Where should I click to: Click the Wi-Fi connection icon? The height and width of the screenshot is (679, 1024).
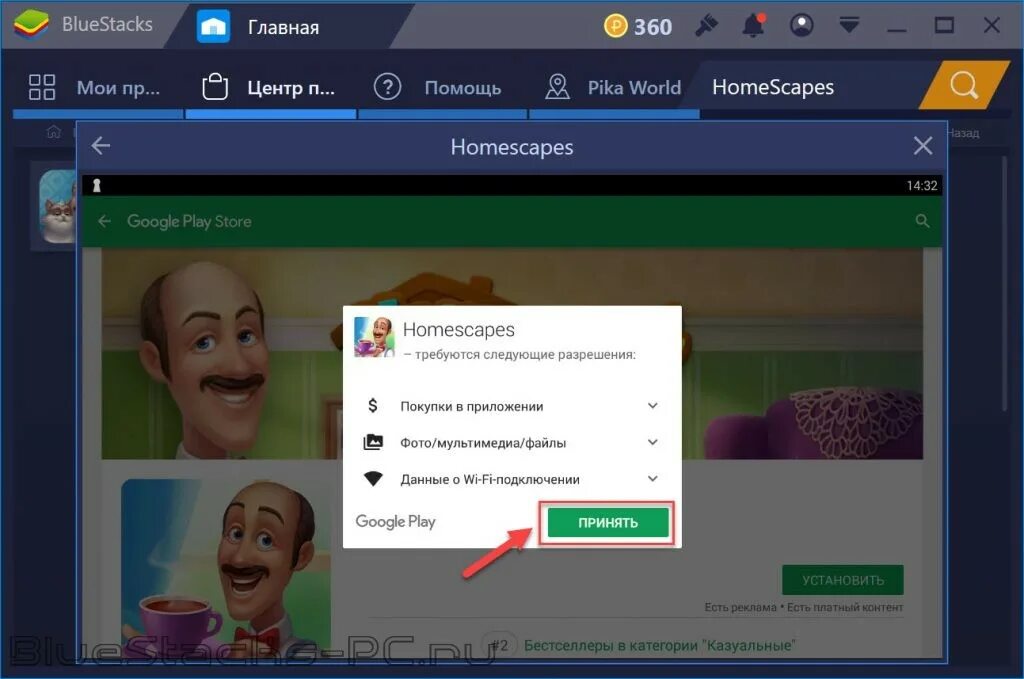[373, 479]
